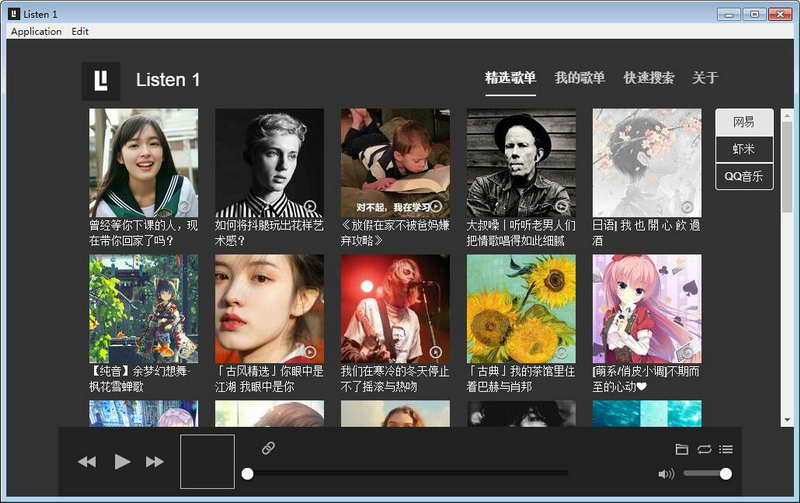Switch to the 精选歌单 tab

coord(510,78)
